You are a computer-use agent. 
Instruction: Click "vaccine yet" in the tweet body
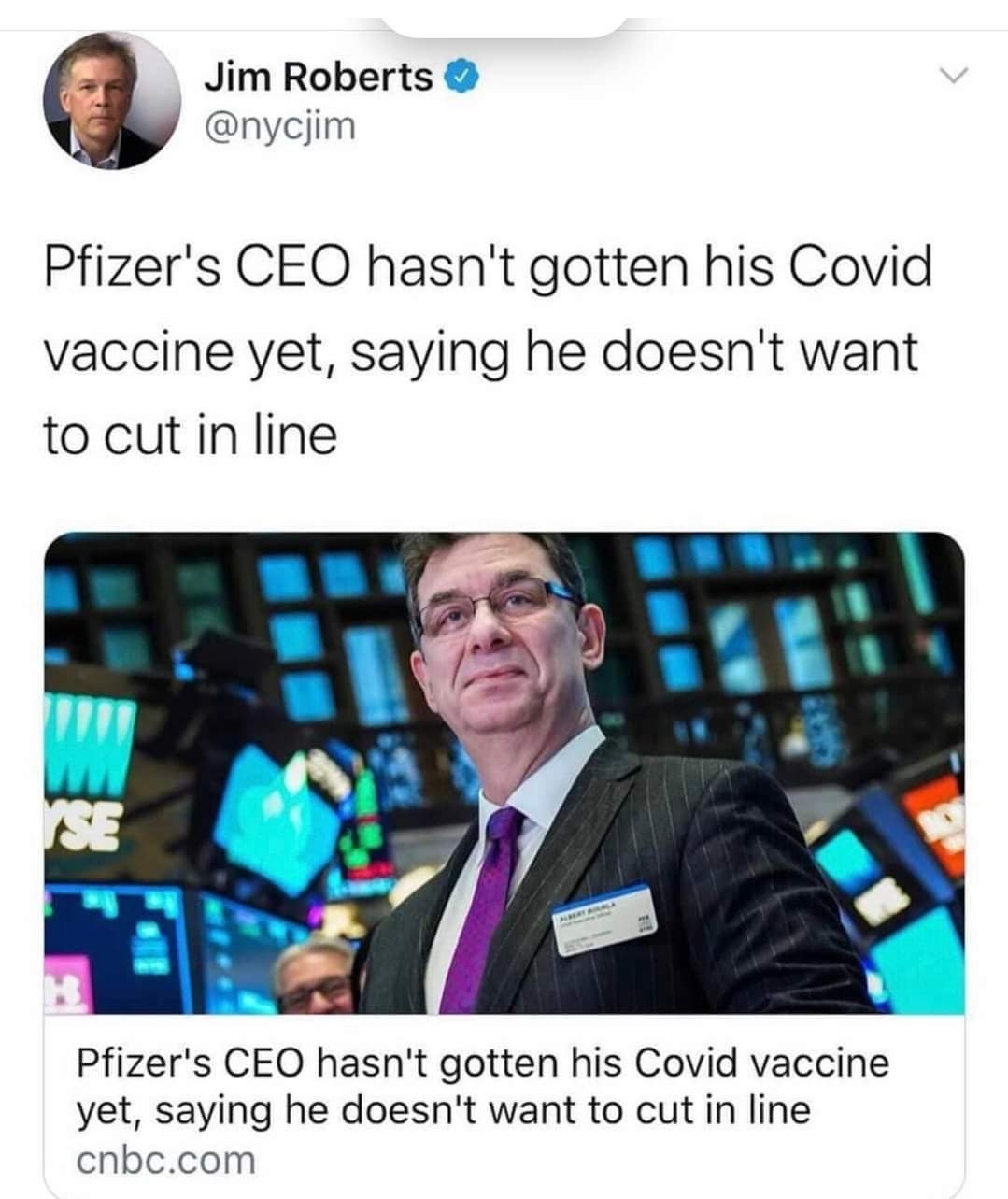[x=189, y=354]
